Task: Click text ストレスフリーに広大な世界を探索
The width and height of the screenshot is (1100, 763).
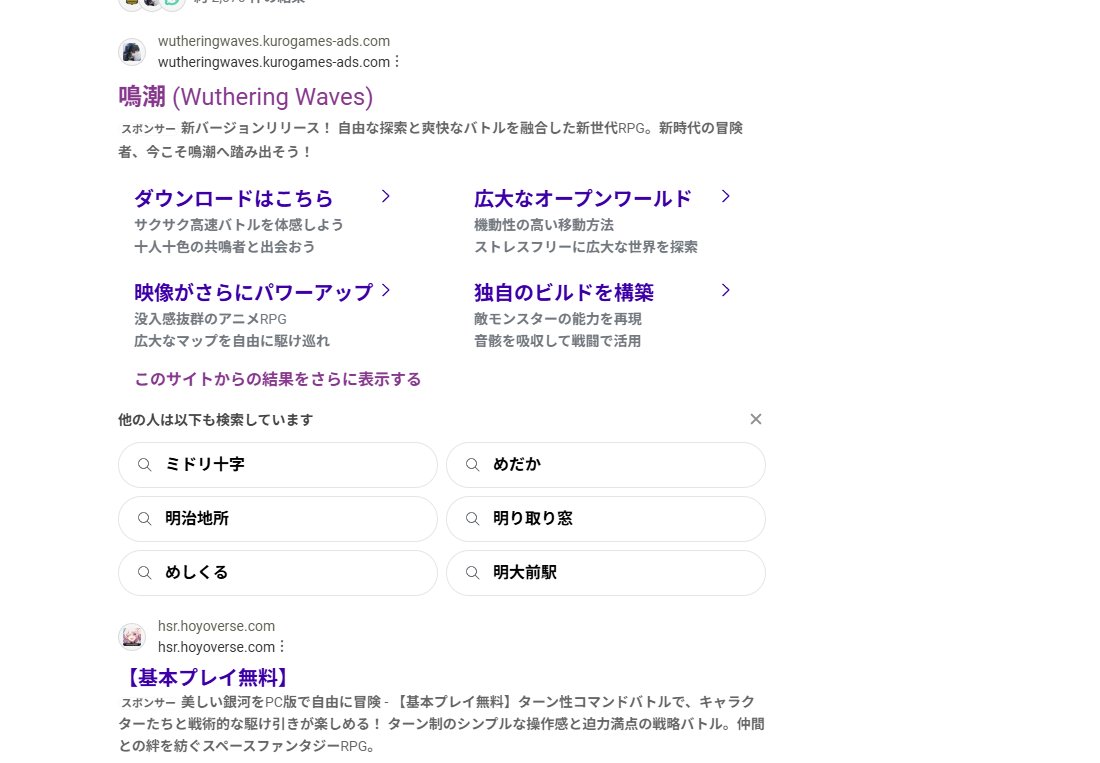Action: pos(586,247)
